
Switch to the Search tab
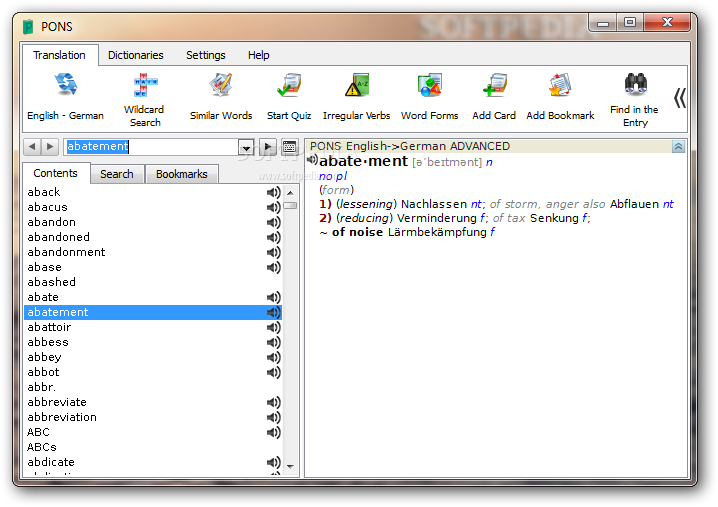pyautogui.click(x=117, y=174)
